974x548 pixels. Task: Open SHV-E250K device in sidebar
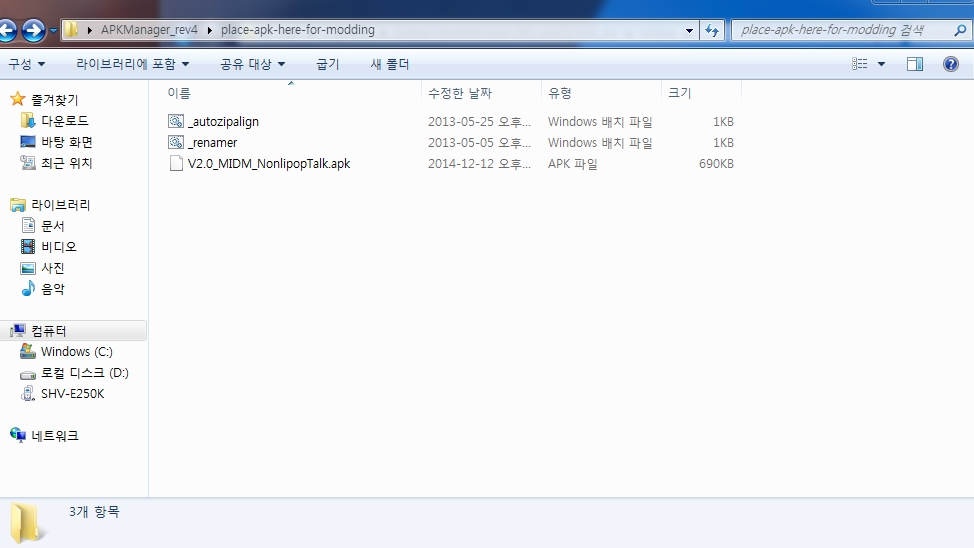pyautogui.click(x=72, y=394)
